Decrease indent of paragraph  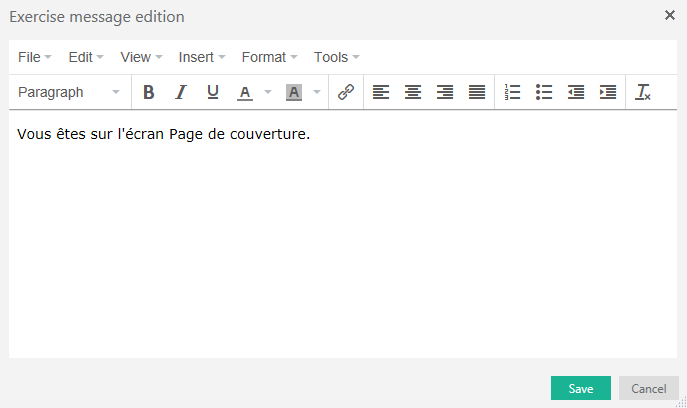point(576,92)
